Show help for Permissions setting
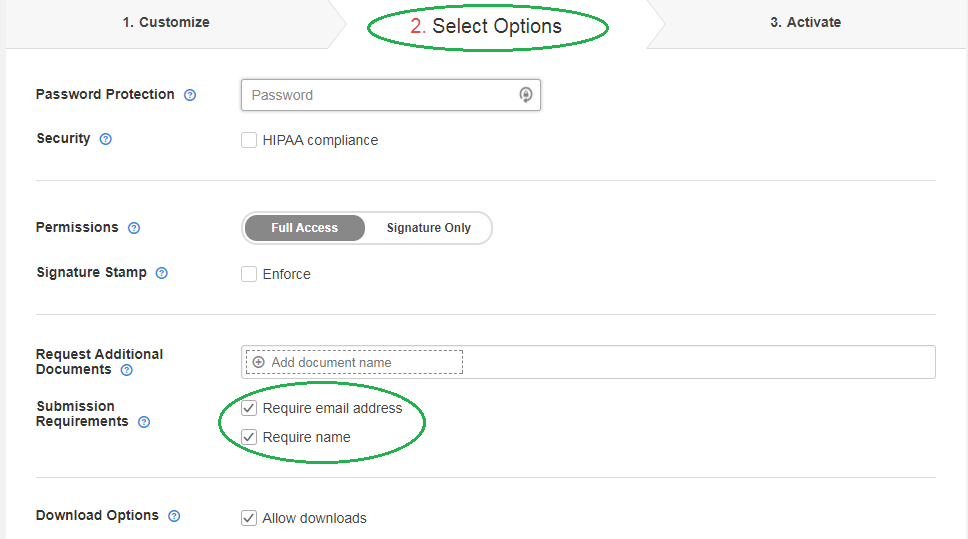Screen dimensions: 968x539 (134, 228)
